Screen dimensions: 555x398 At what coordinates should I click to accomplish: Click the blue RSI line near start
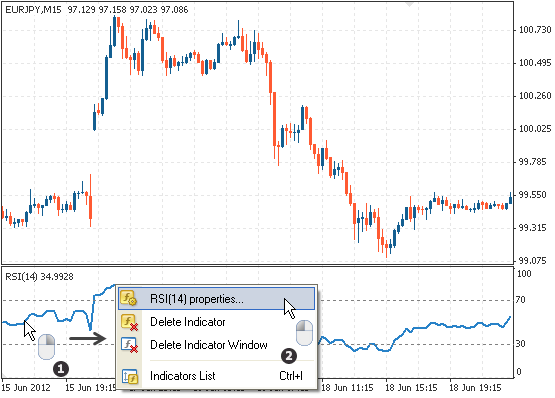(12, 323)
